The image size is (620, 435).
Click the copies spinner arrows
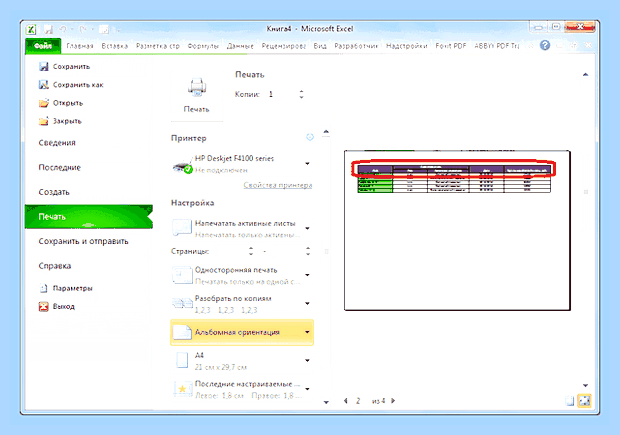click(x=301, y=94)
